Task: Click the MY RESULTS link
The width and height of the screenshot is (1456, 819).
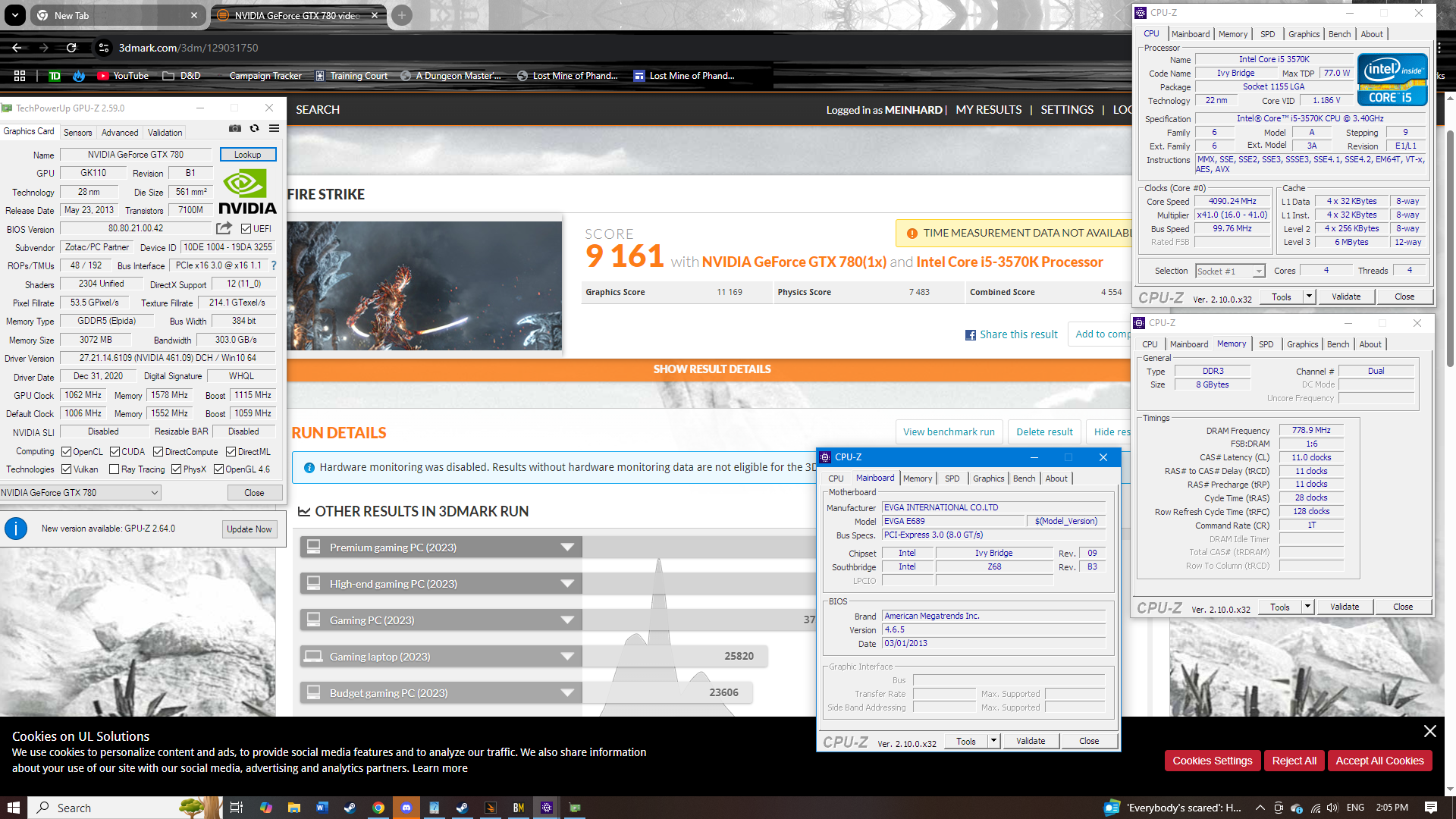Action: click(x=988, y=110)
